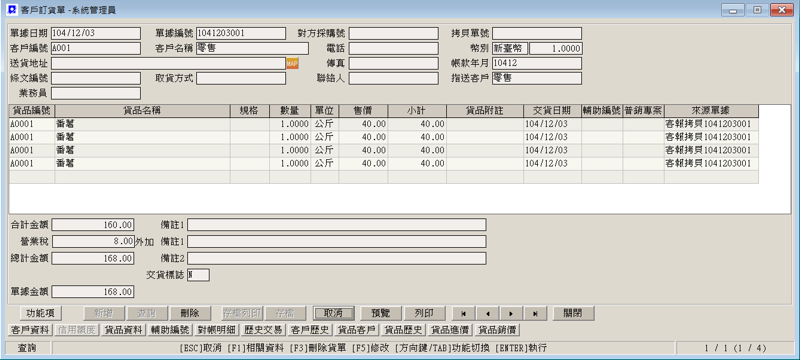Open 貨品資料 button
This screenshot has width=800, height=360.
click(x=123, y=330)
